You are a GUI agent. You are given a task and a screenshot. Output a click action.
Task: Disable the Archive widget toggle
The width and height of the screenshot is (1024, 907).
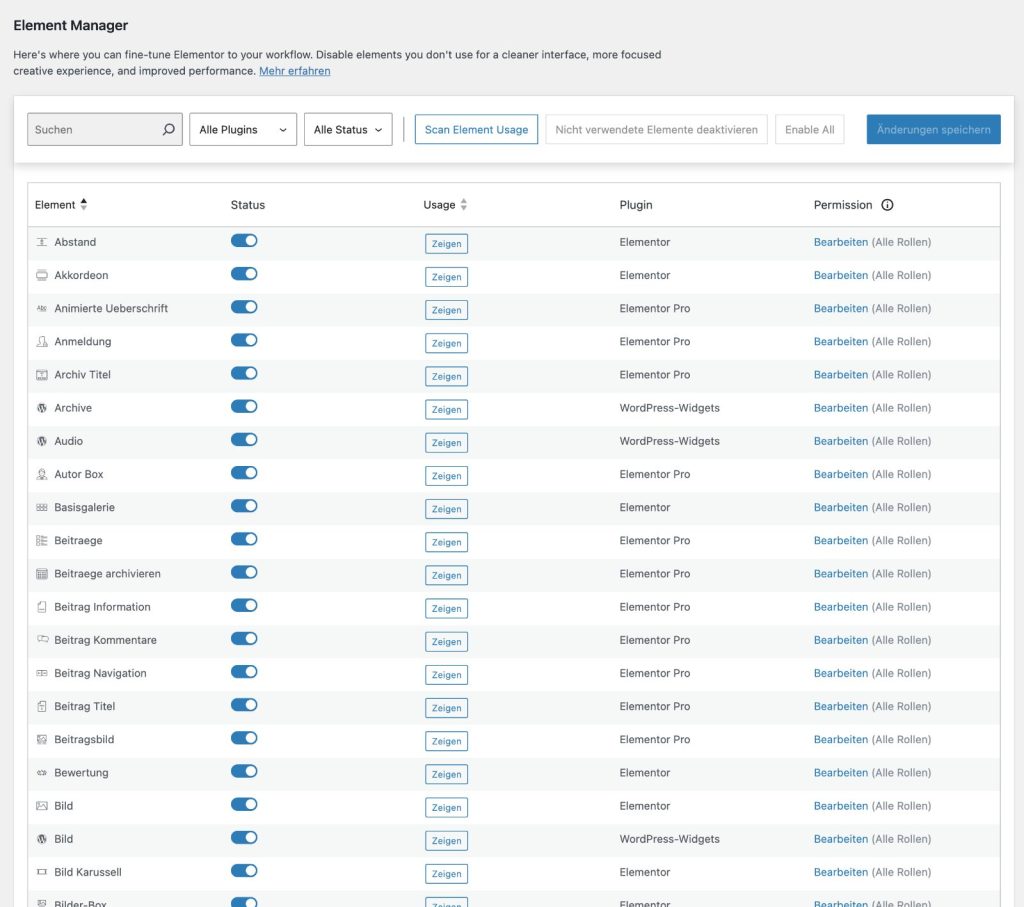point(244,407)
